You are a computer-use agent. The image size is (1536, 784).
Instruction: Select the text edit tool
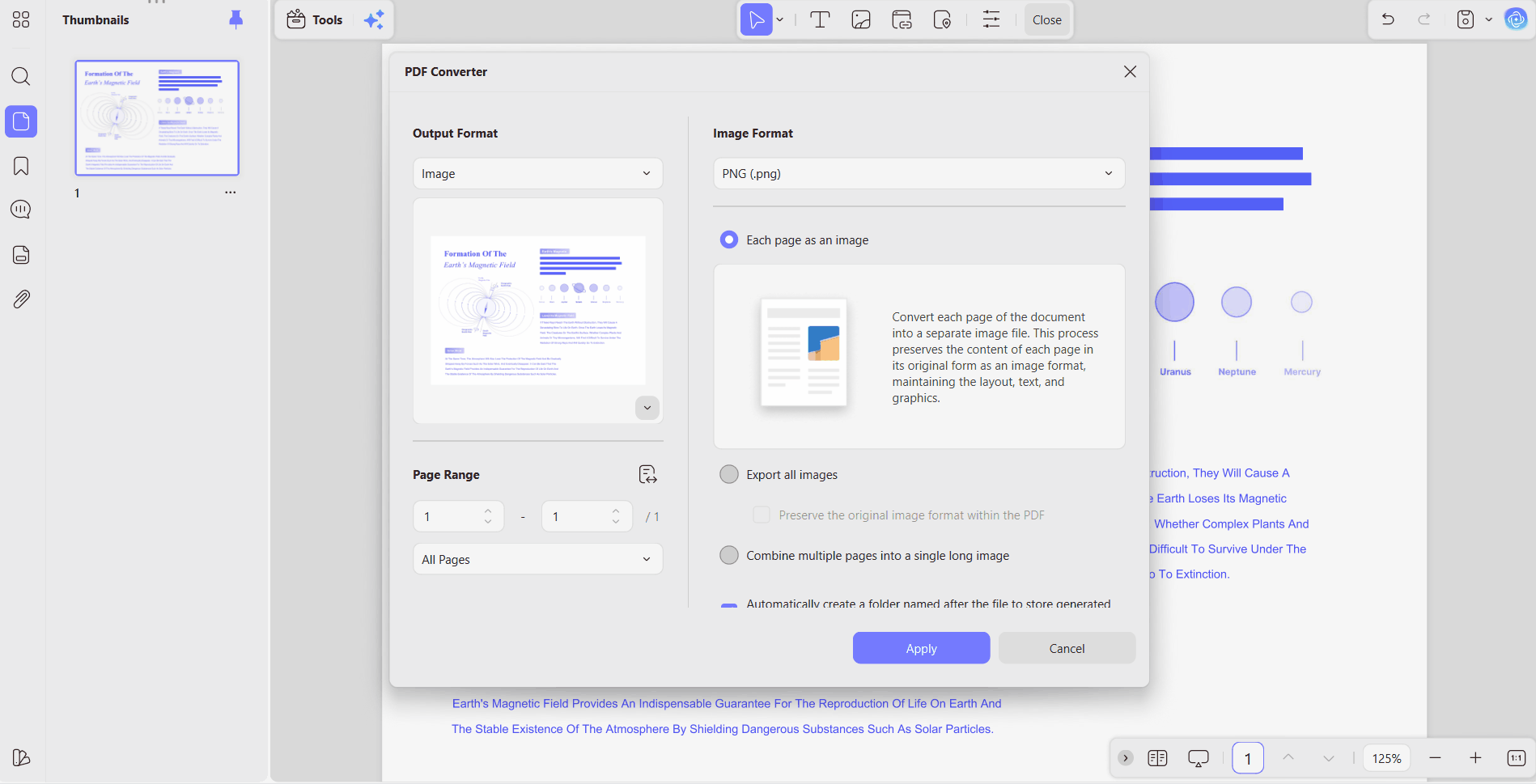coord(820,19)
